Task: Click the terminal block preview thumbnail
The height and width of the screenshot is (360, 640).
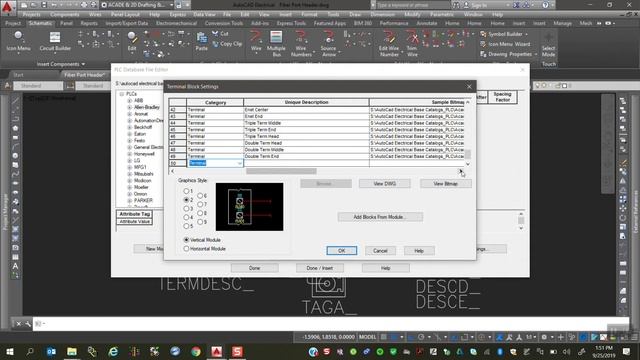Action: [249, 207]
